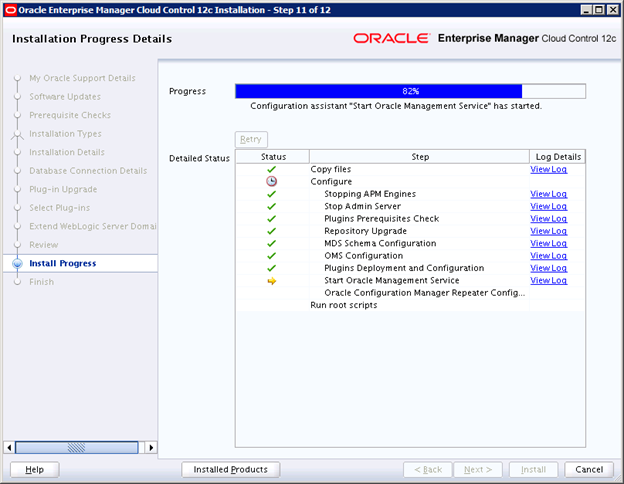Select the Select Plug-ins step
This screenshot has height=484, width=624.
click(x=60, y=208)
